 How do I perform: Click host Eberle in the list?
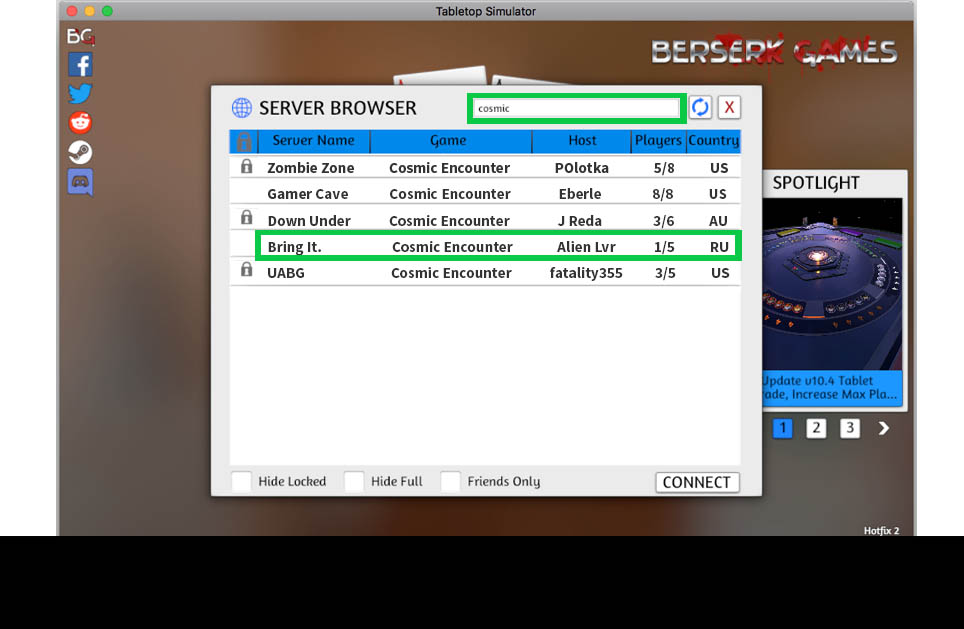tap(580, 194)
